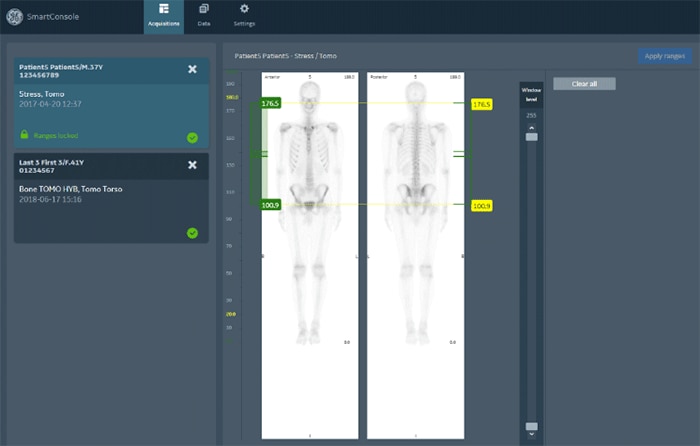Click the lower Window level slider handle
The image size is (700, 446).
pos(531,426)
